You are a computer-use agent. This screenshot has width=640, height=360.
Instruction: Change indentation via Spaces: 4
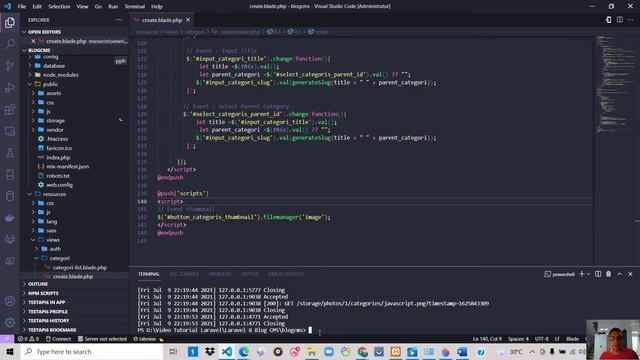tap(518, 339)
